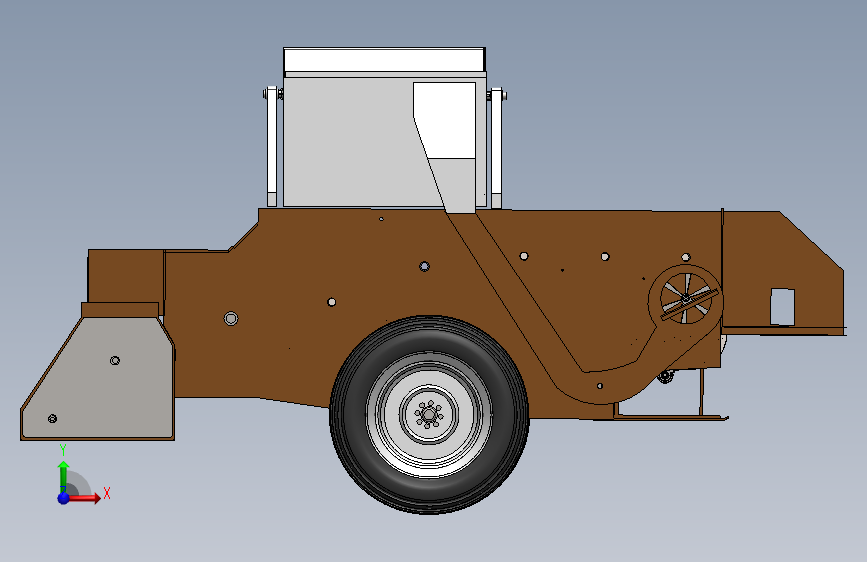867x562 pixels.
Task: Click the green Y axis arrow of the triad
Action: 64,476
